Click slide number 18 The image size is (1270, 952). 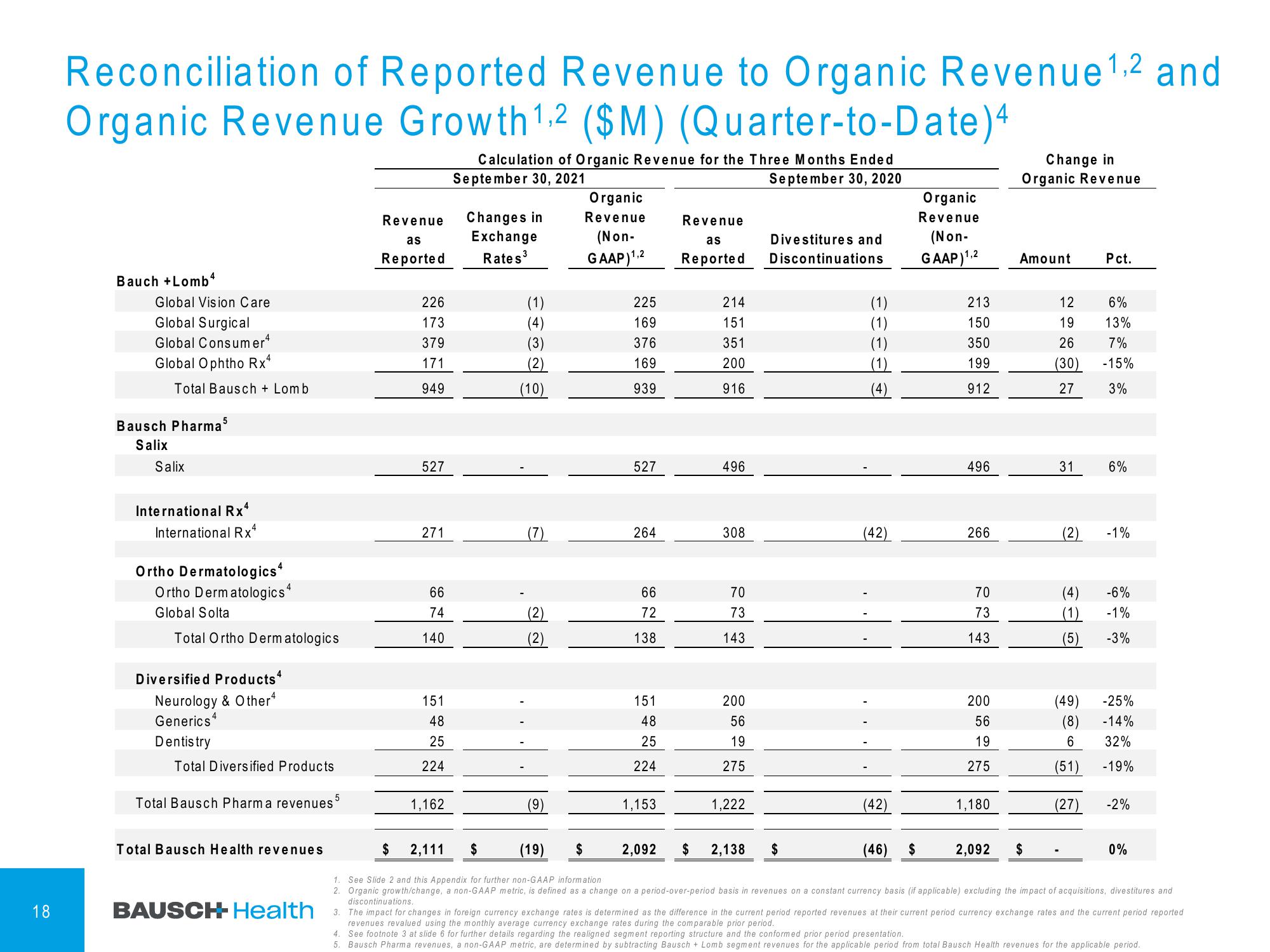click(x=41, y=912)
